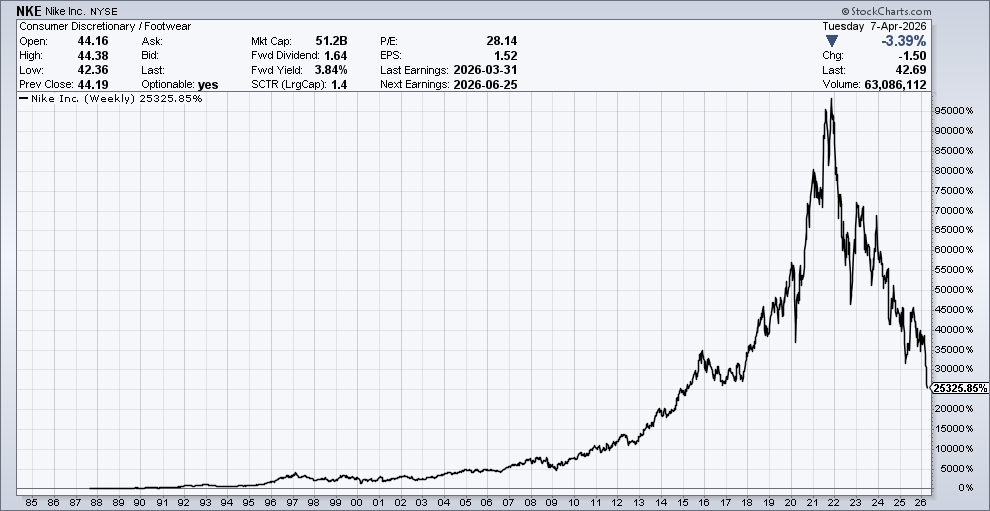
Task: Click the 95000% label on the y-axis
Action: click(x=952, y=110)
